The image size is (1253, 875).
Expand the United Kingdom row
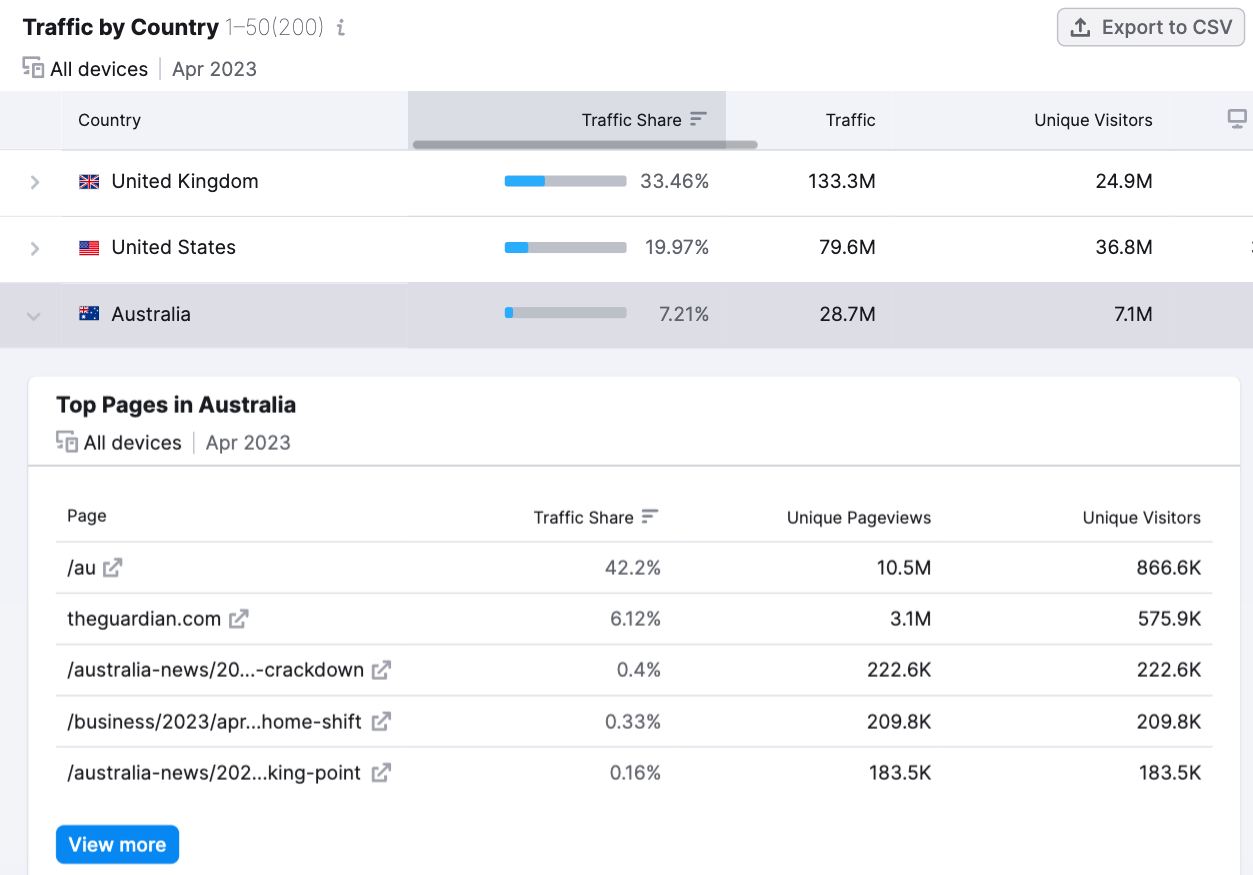(35, 182)
